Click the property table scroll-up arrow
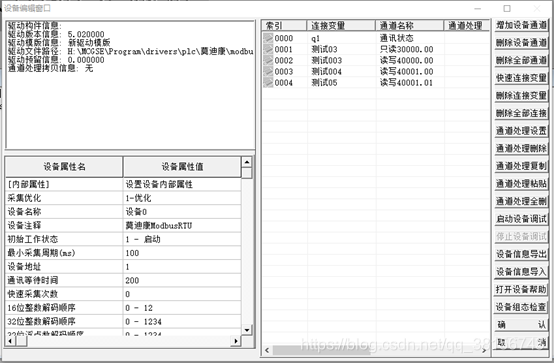Viewport: 554px width, 363px height. (x=247, y=162)
